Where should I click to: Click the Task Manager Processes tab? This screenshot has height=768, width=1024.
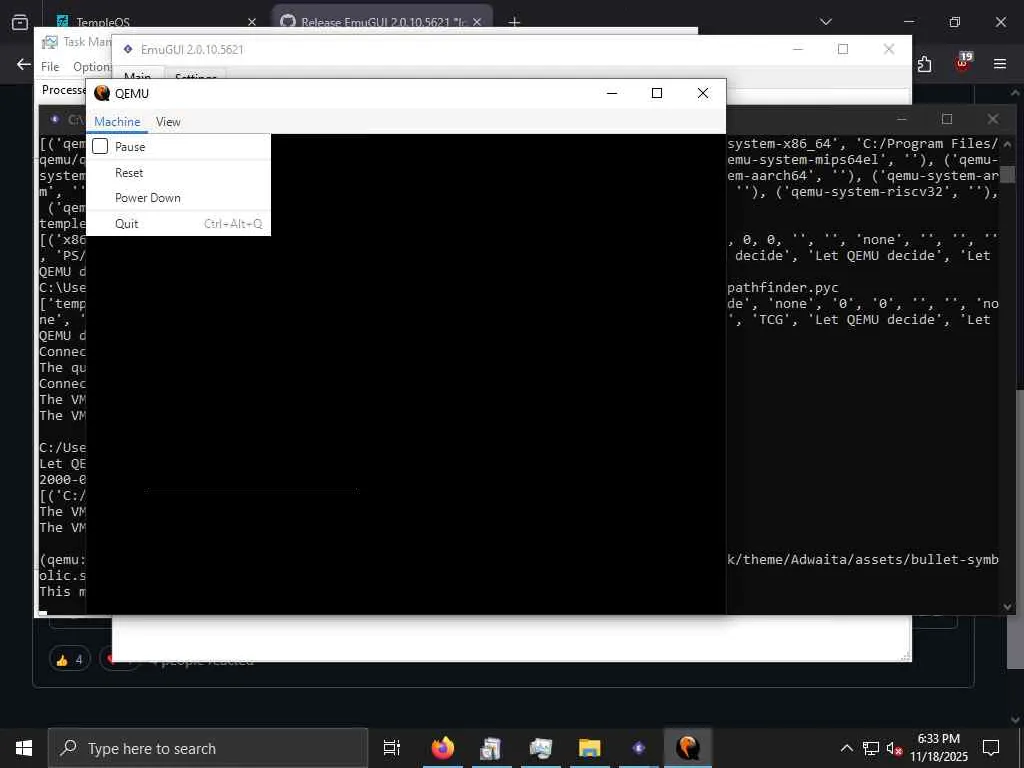(63, 89)
